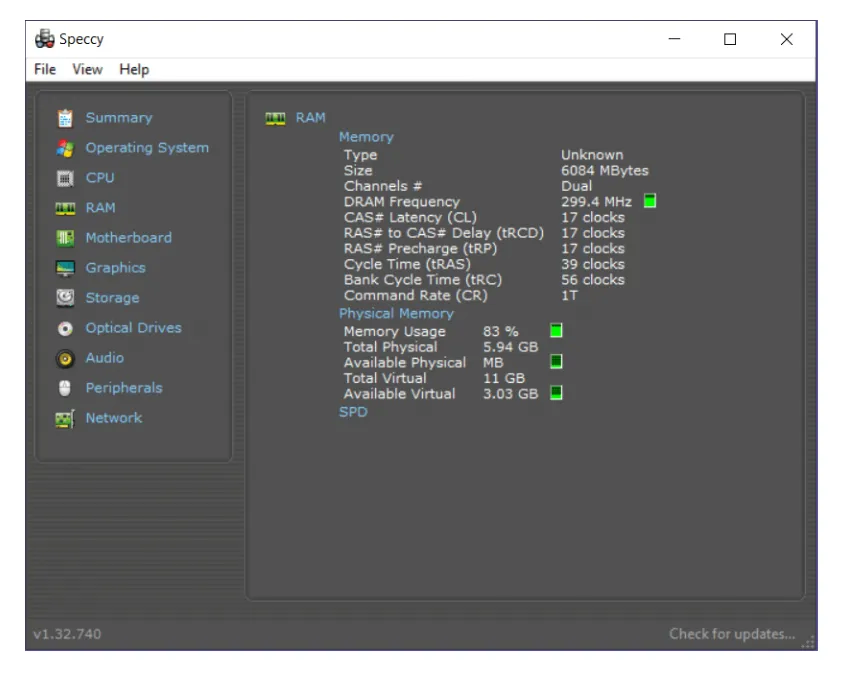The height and width of the screenshot is (694, 866).
Task: Click green indicator beside Available Physical
Action: (556, 362)
